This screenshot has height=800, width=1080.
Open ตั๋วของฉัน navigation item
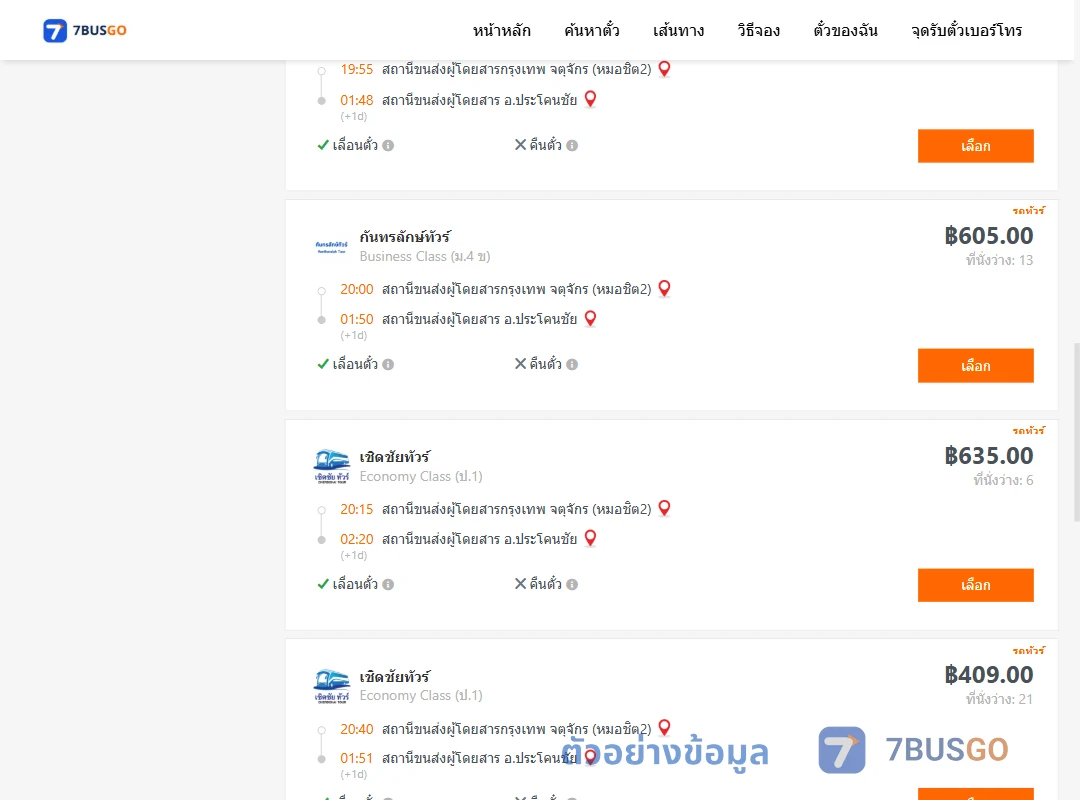(x=845, y=30)
